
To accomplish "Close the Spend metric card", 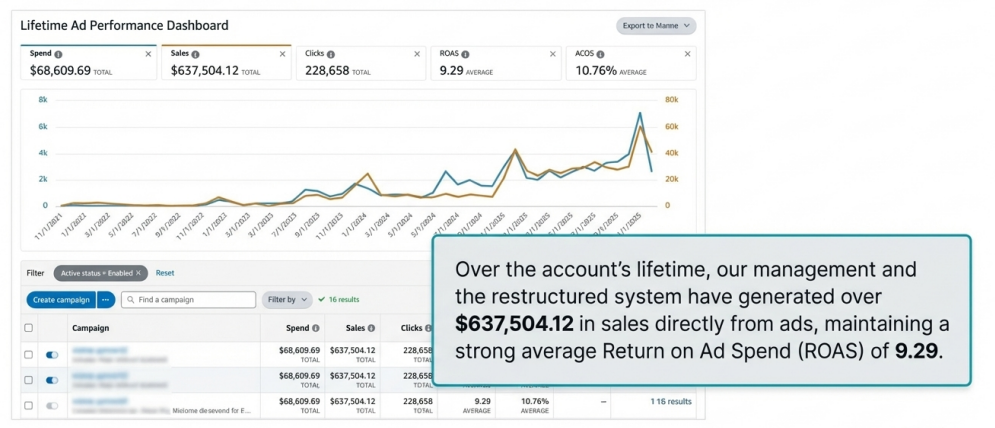I will click(x=149, y=55).
